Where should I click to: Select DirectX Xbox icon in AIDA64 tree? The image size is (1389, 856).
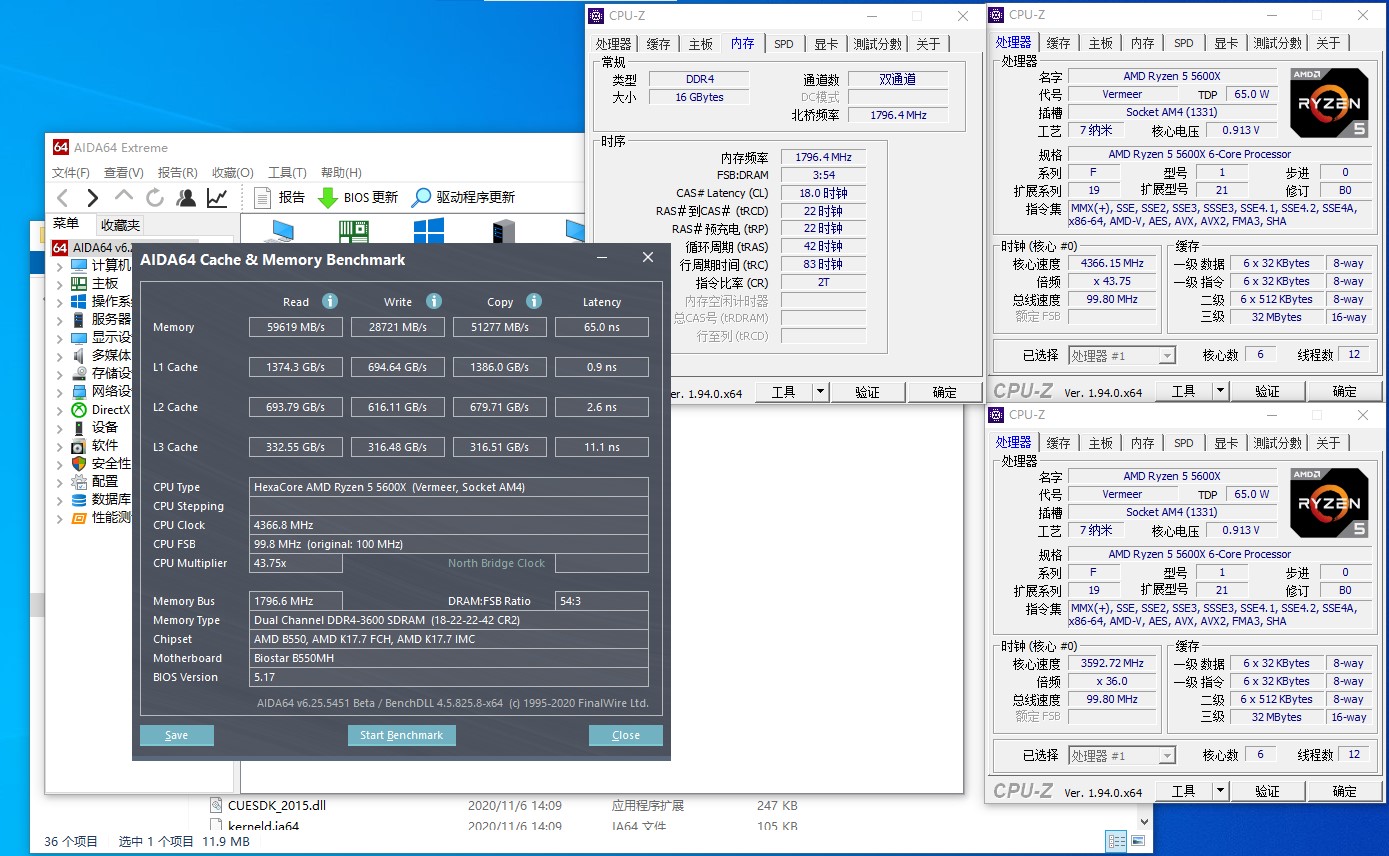[x=79, y=409]
